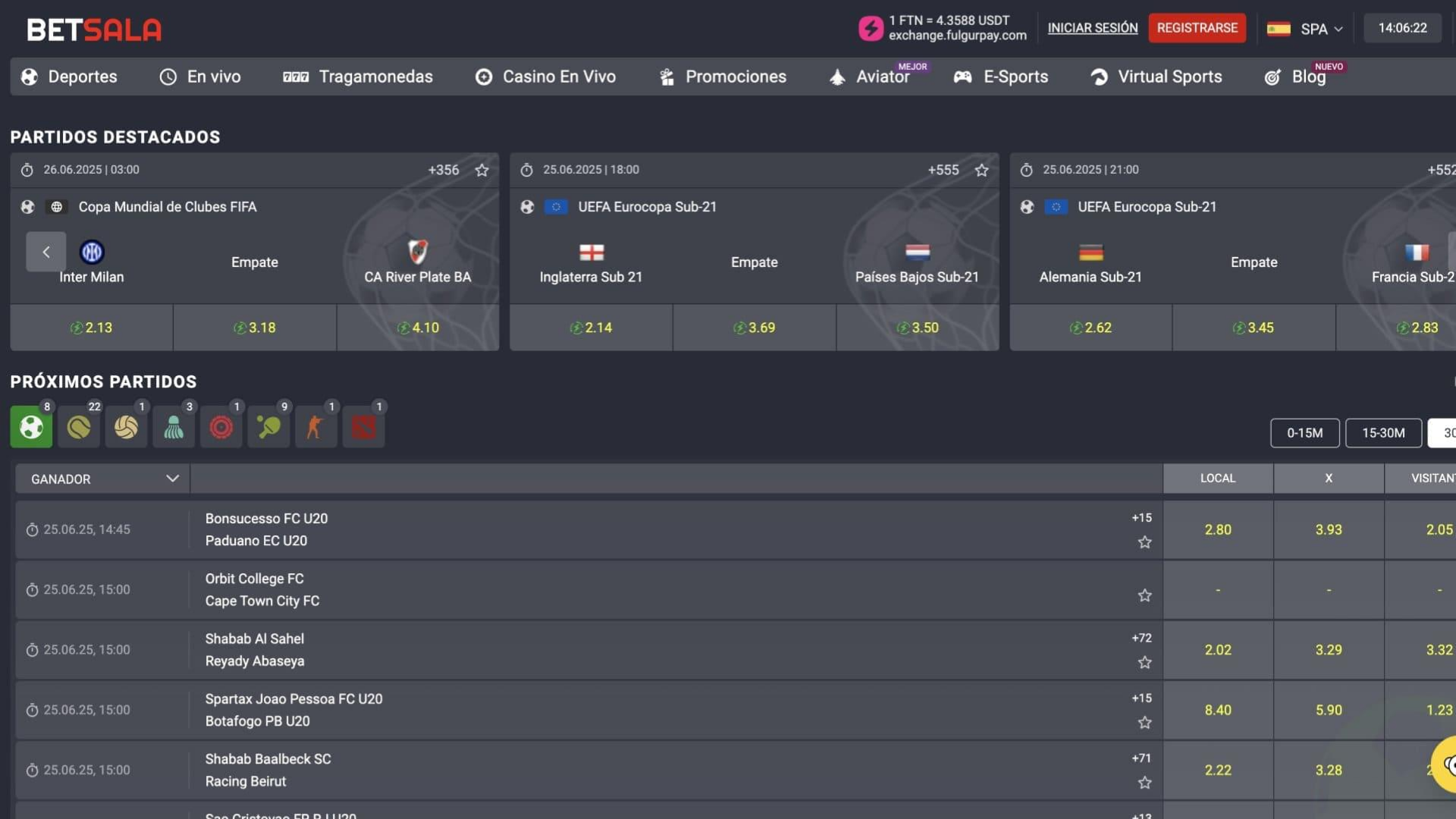
Task: Click the CA River Plate crest
Action: pyautogui.click(x=418, y=251)
